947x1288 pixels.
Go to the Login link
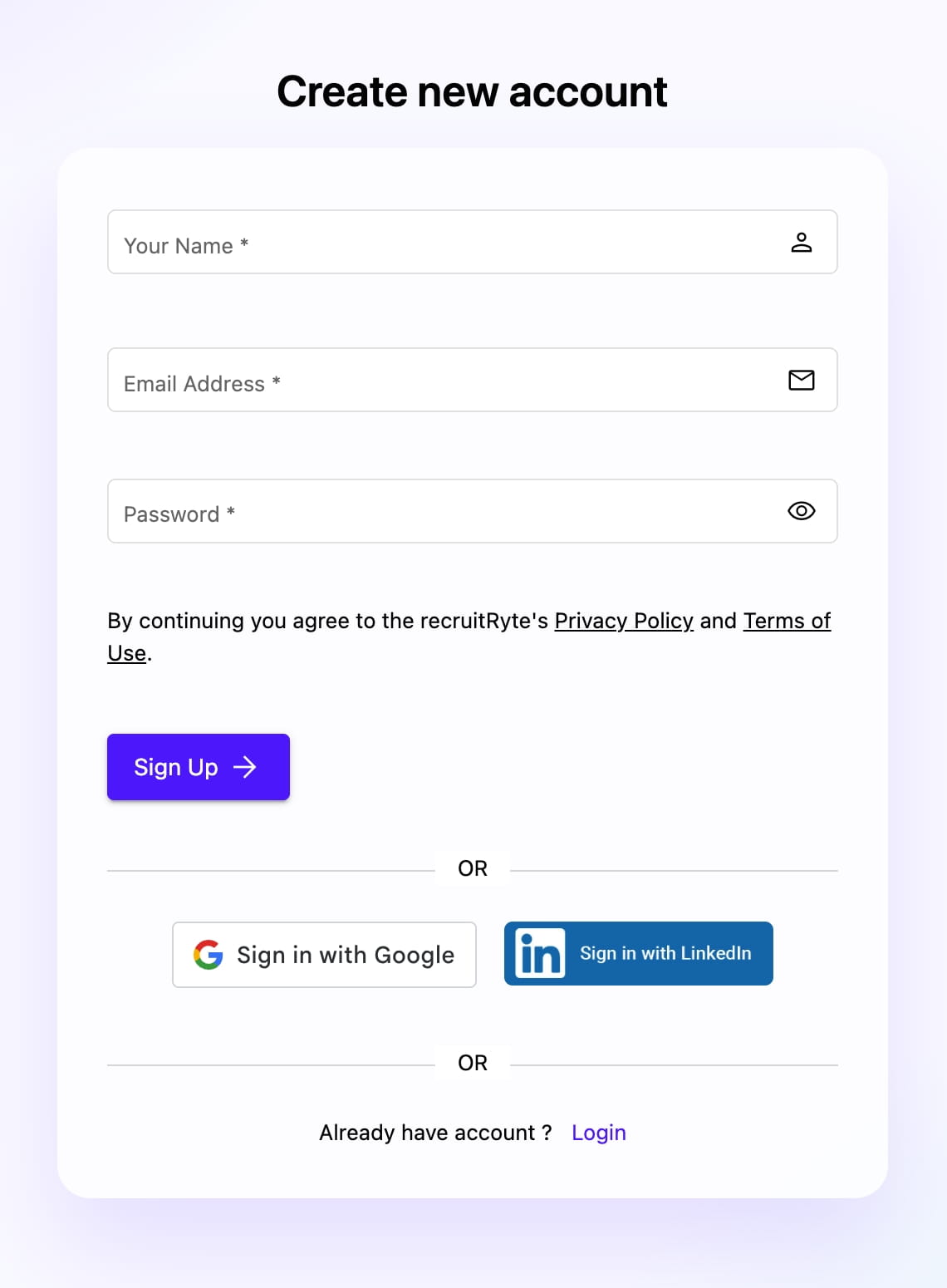pyautogui.click(x=598, y=1133)
